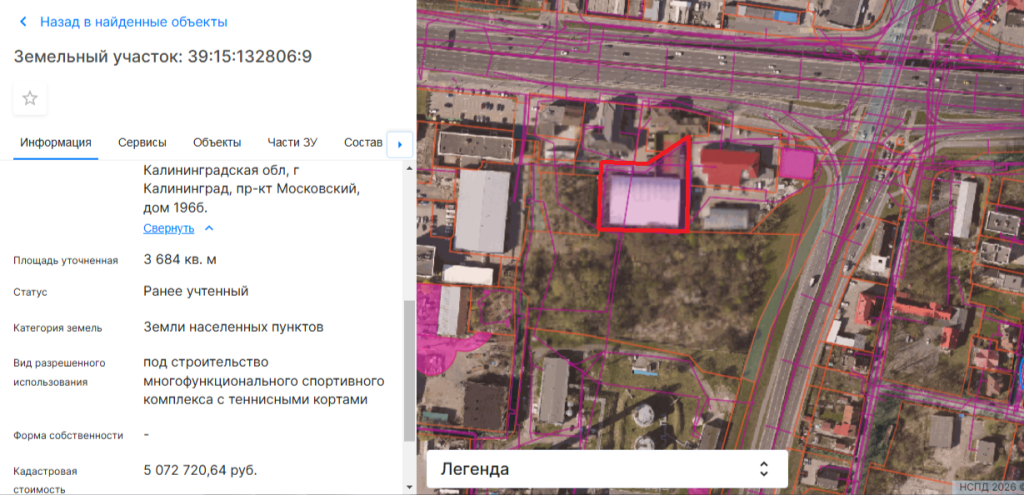Add parcel to favorites with star icon
1024x495 pixels.
[x=30, y=98]
